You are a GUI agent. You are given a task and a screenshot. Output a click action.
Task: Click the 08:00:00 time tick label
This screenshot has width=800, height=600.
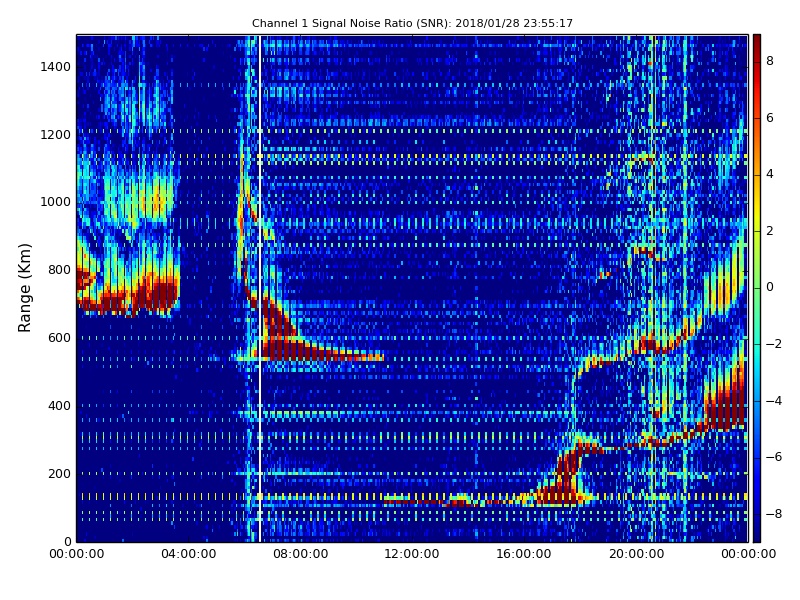pos(301,554)
